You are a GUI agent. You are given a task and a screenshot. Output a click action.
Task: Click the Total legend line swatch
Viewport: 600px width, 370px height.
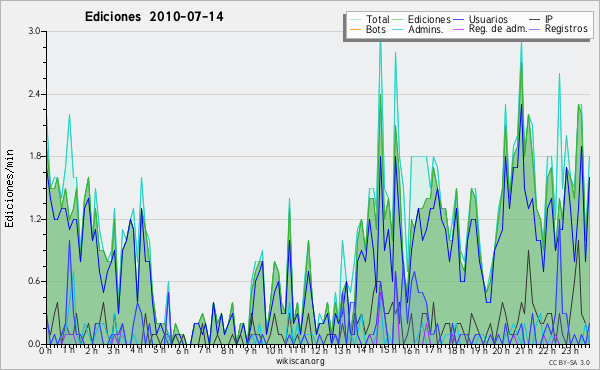(356, 20)
